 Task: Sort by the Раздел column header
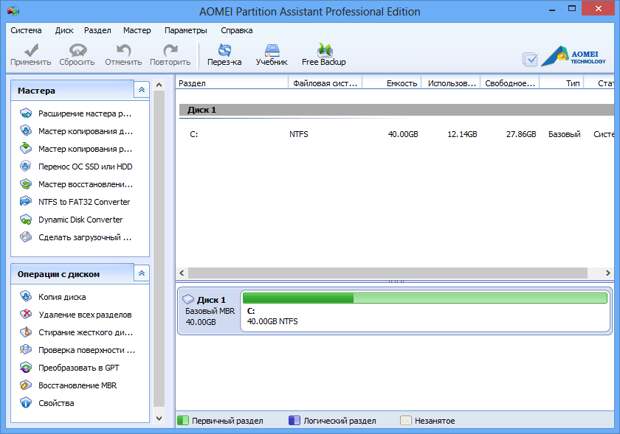pos(232,83)
